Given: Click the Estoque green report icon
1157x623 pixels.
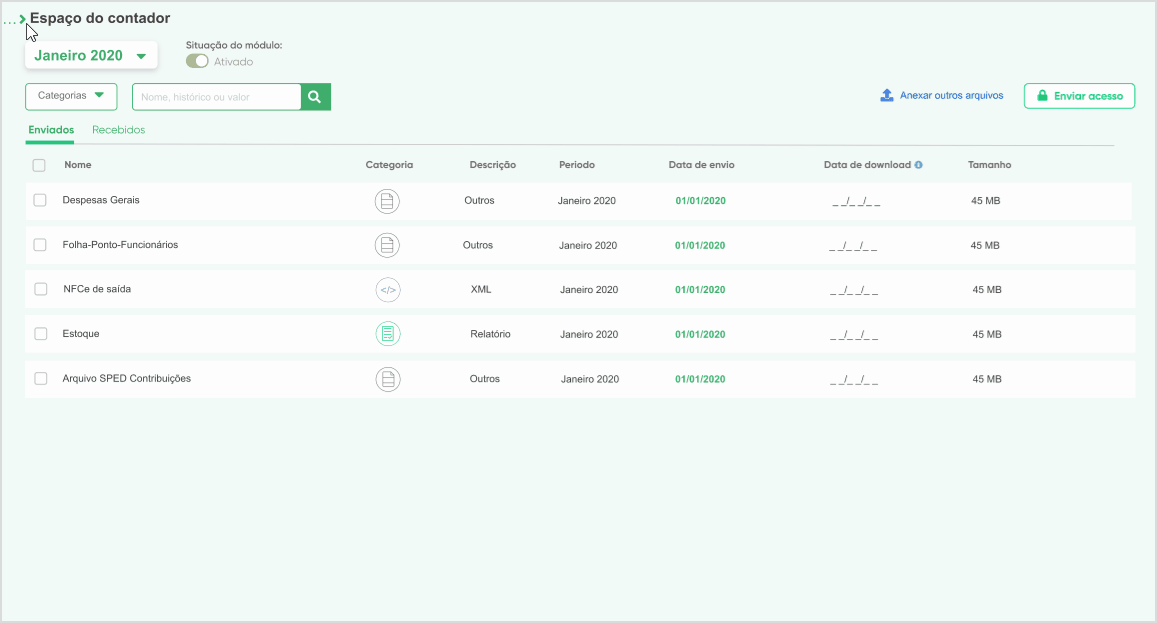Looking at the screenshot, I should tap(388, 334).
